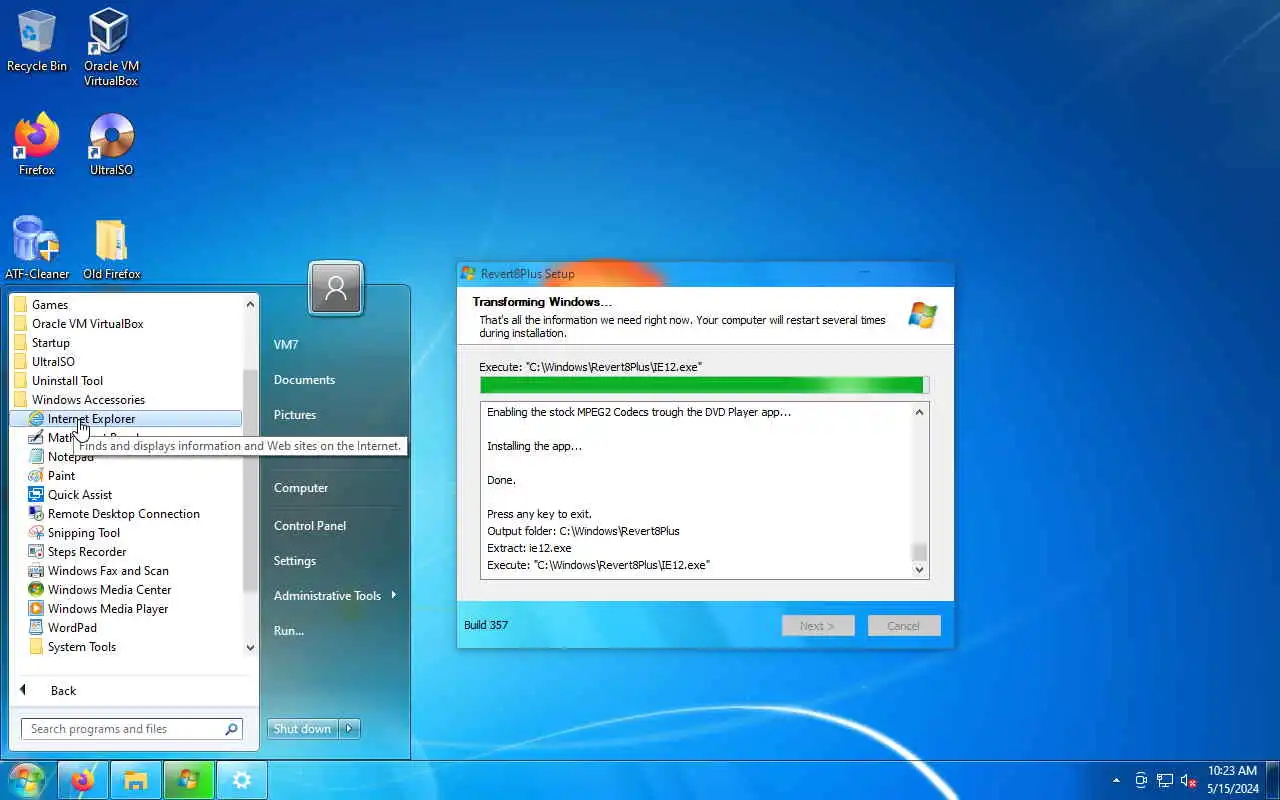Click the Revert8Plus Setup taskbar button
Screen dimensions: 1280x800
click(188, 780)
